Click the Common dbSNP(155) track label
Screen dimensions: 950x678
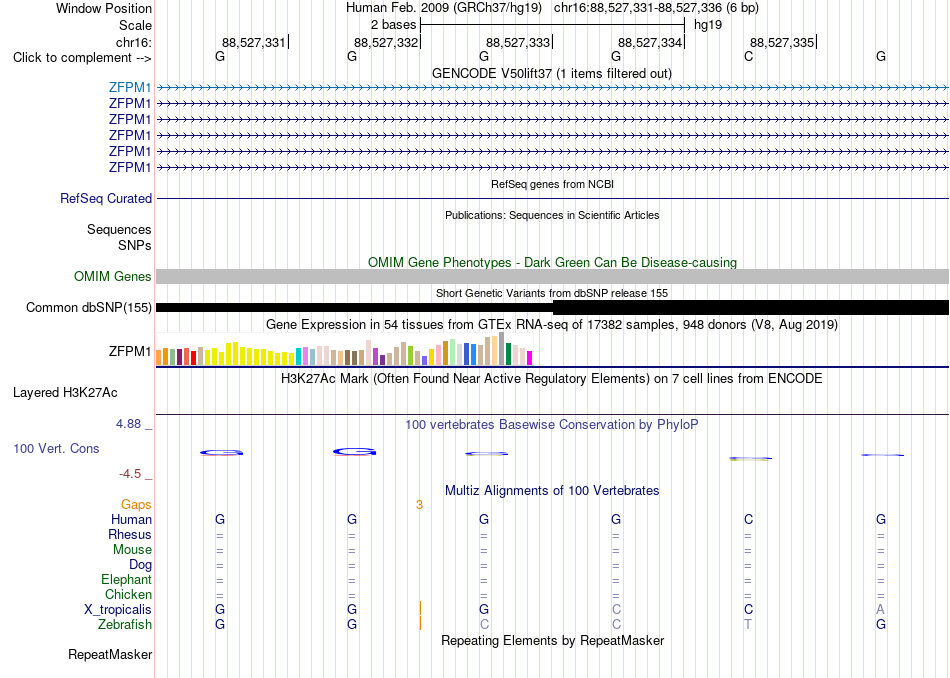click(x=88, y=307)
